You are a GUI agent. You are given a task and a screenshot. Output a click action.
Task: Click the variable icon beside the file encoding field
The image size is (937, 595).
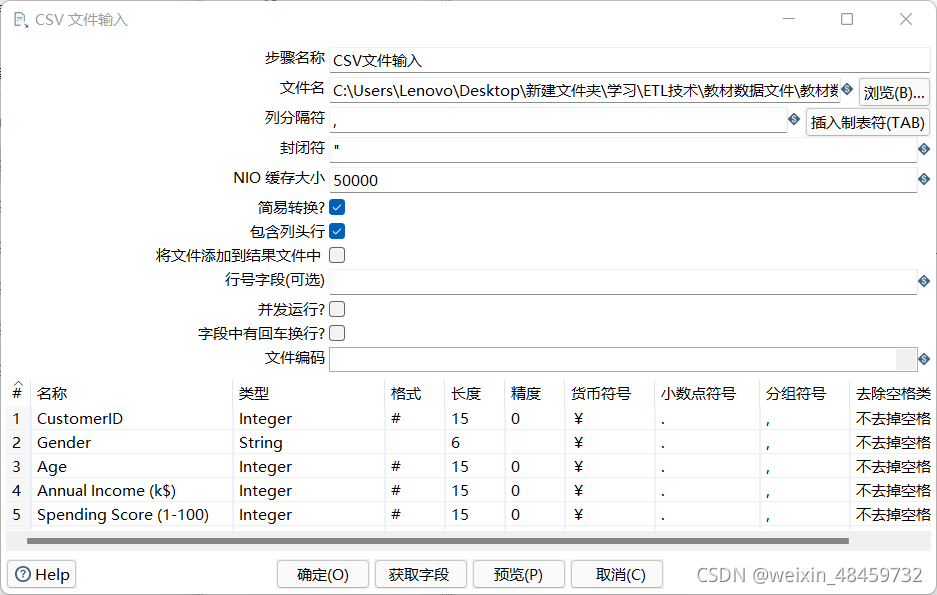click(x=924, y=360)
